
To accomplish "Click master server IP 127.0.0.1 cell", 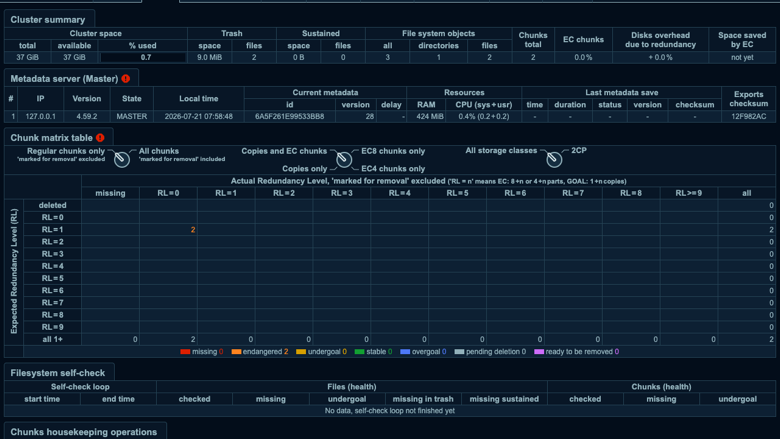I will (41, 116).
